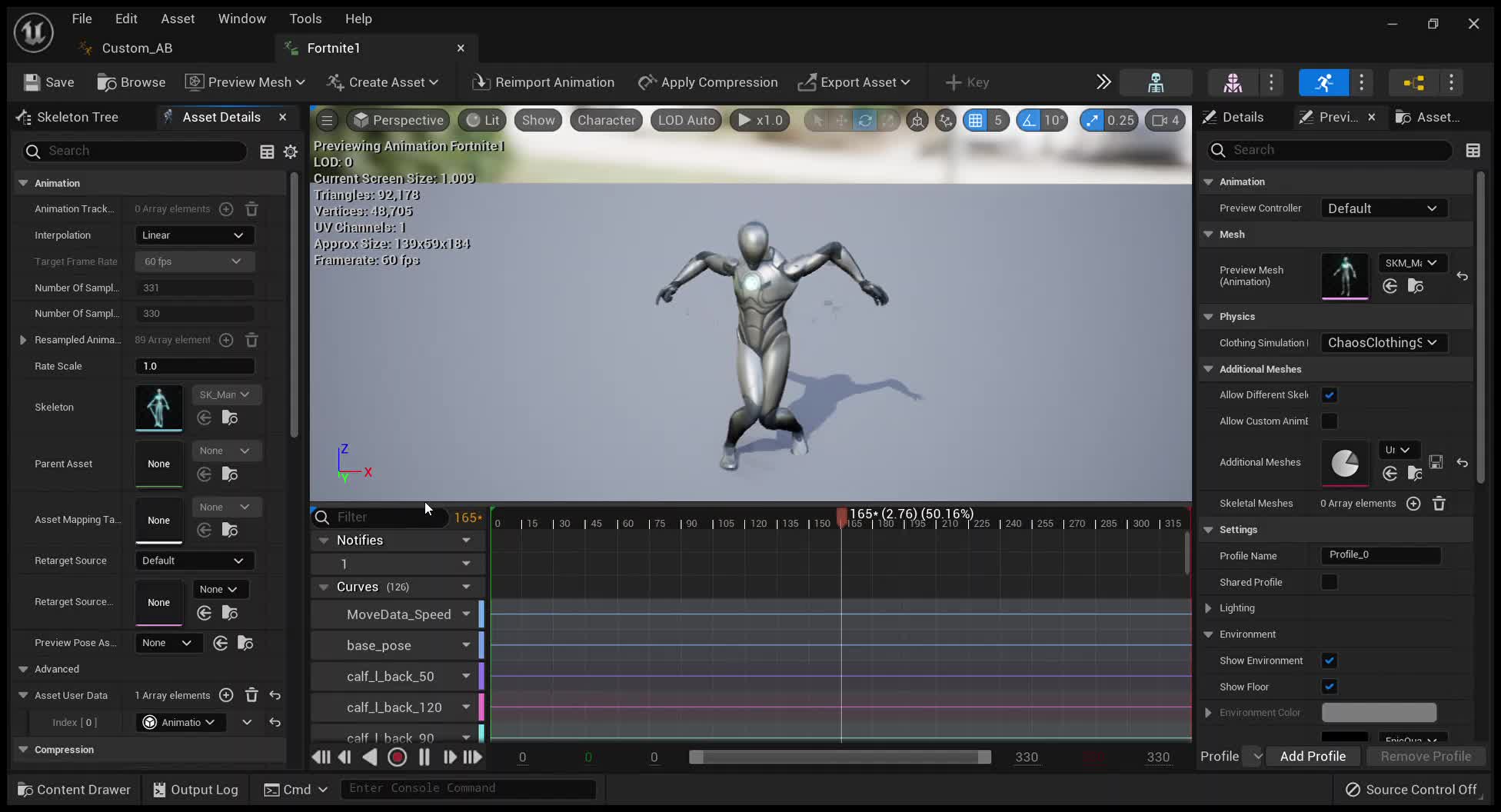Image resolution: width=1501 pixels, height=812 pixels.
Task: Add element to Animation Track array
Action: click(226, 209)
